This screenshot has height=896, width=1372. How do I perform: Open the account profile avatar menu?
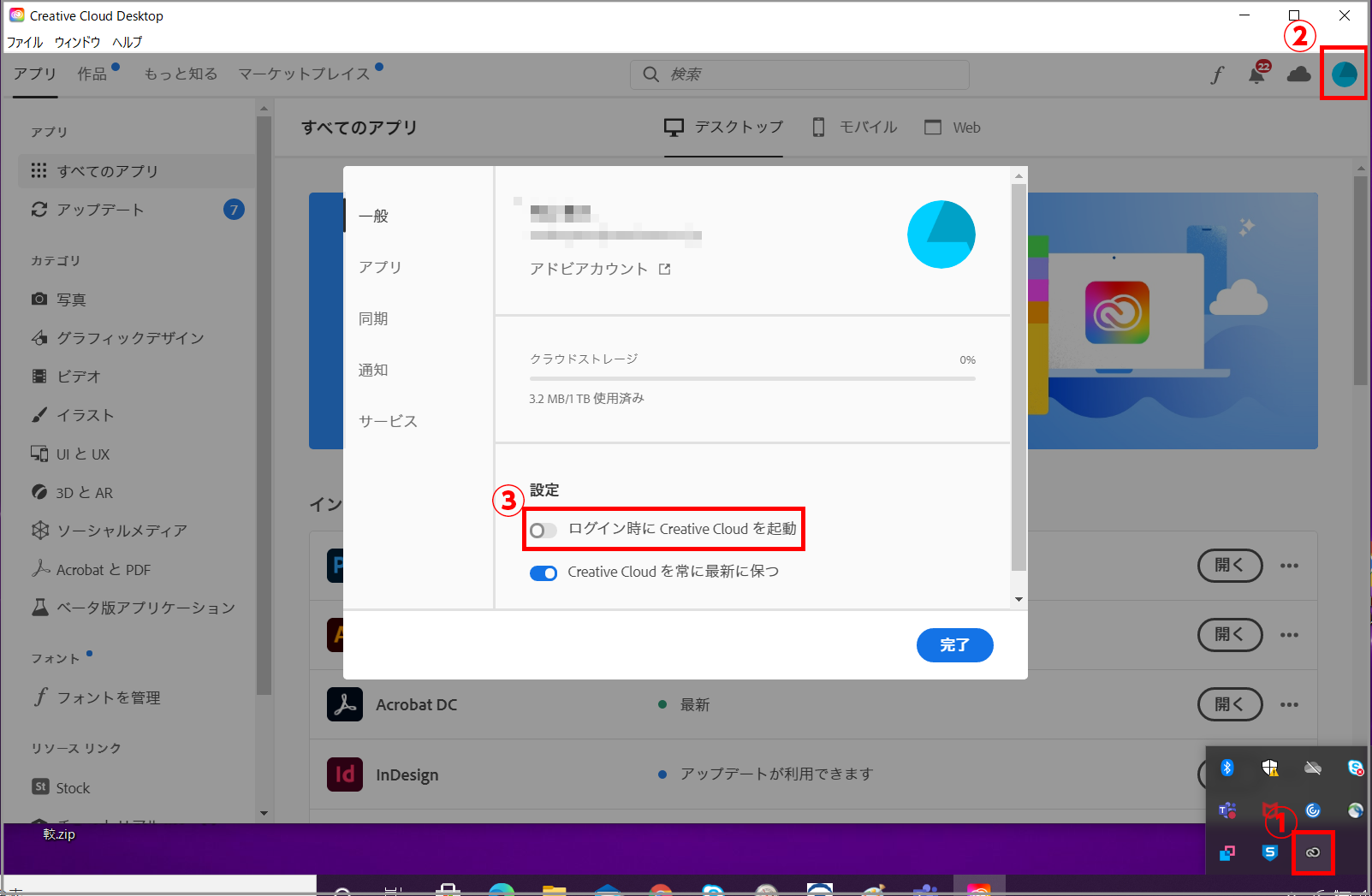1342,74
